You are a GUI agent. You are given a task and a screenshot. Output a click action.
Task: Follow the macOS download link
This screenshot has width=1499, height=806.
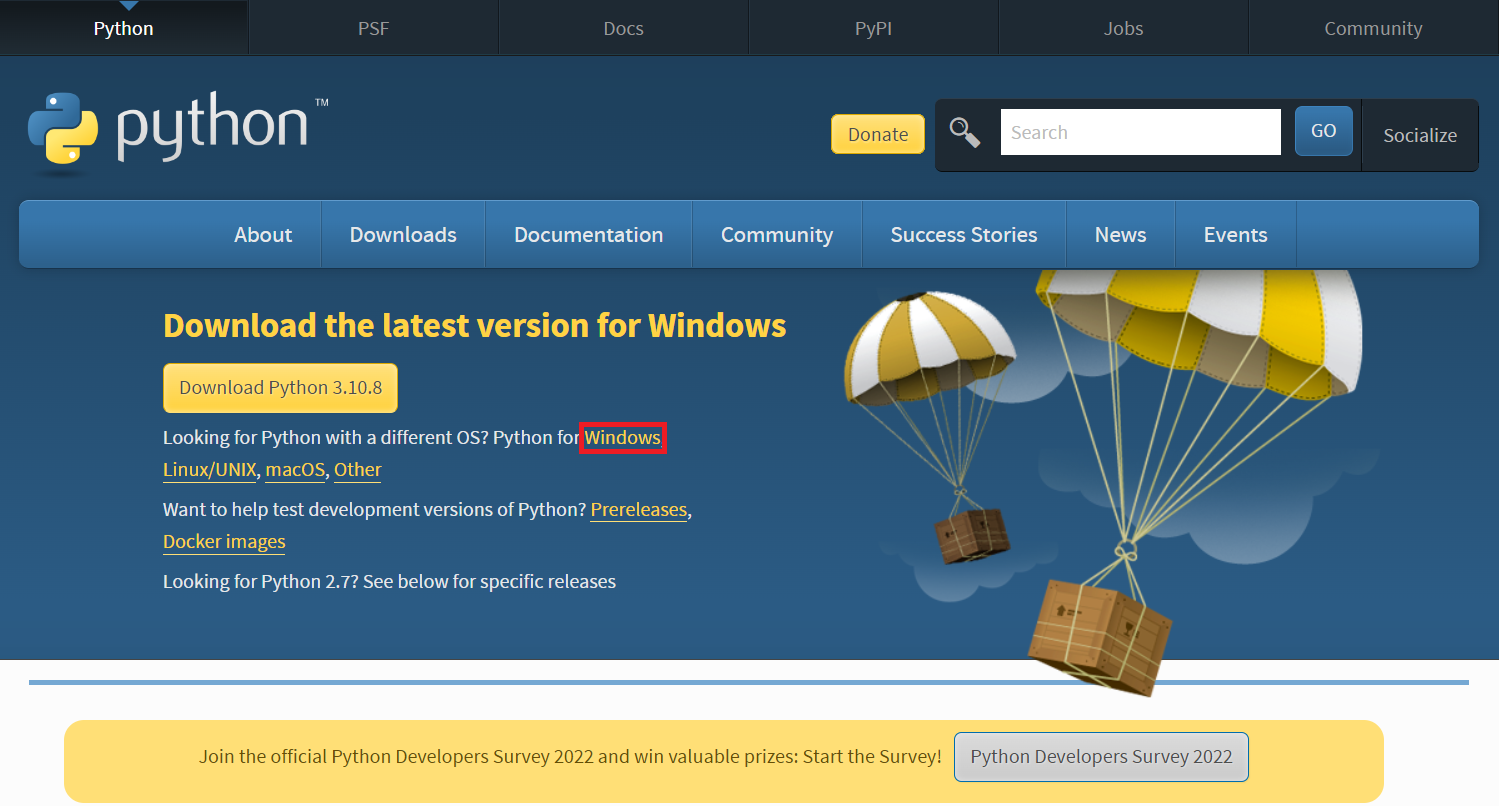pyautogui.click(x=295, y=469)
